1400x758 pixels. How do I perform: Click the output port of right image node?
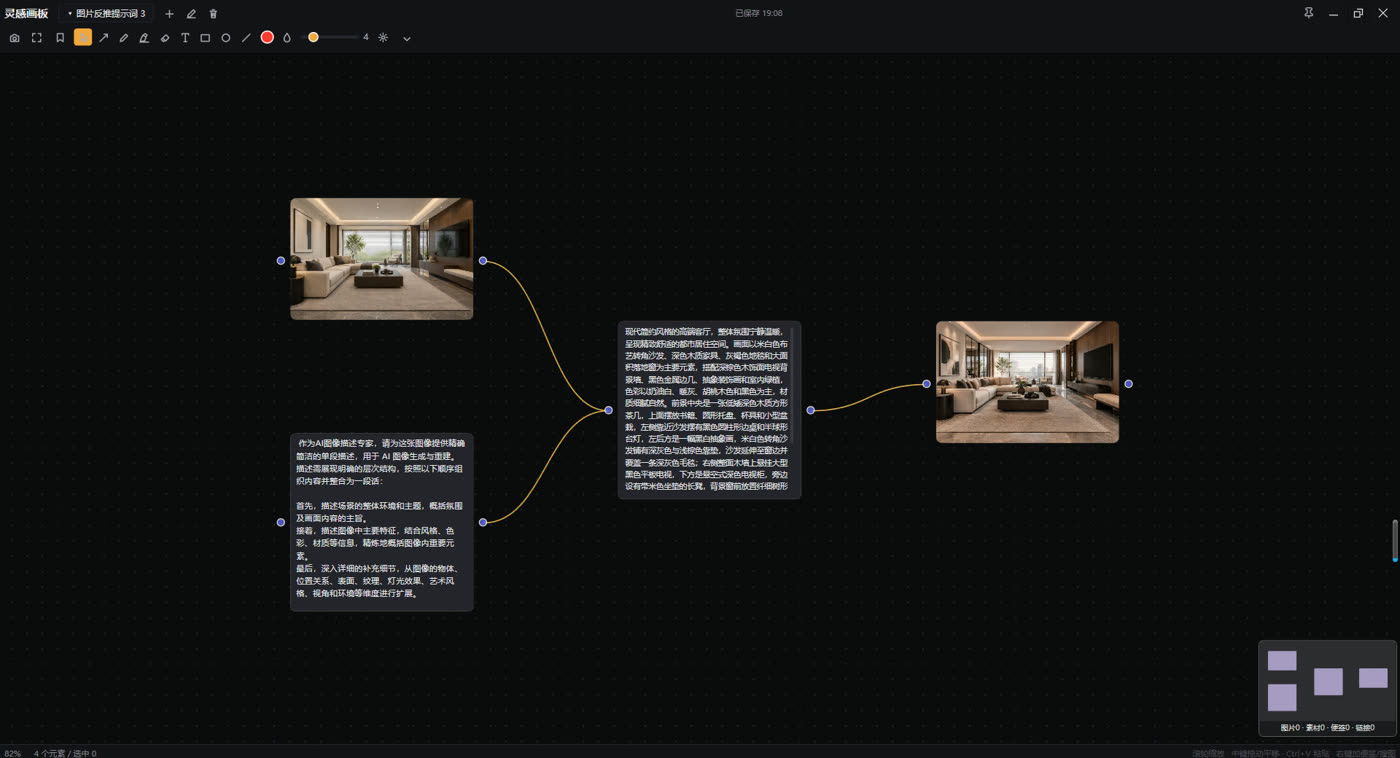pos(1129,384)
